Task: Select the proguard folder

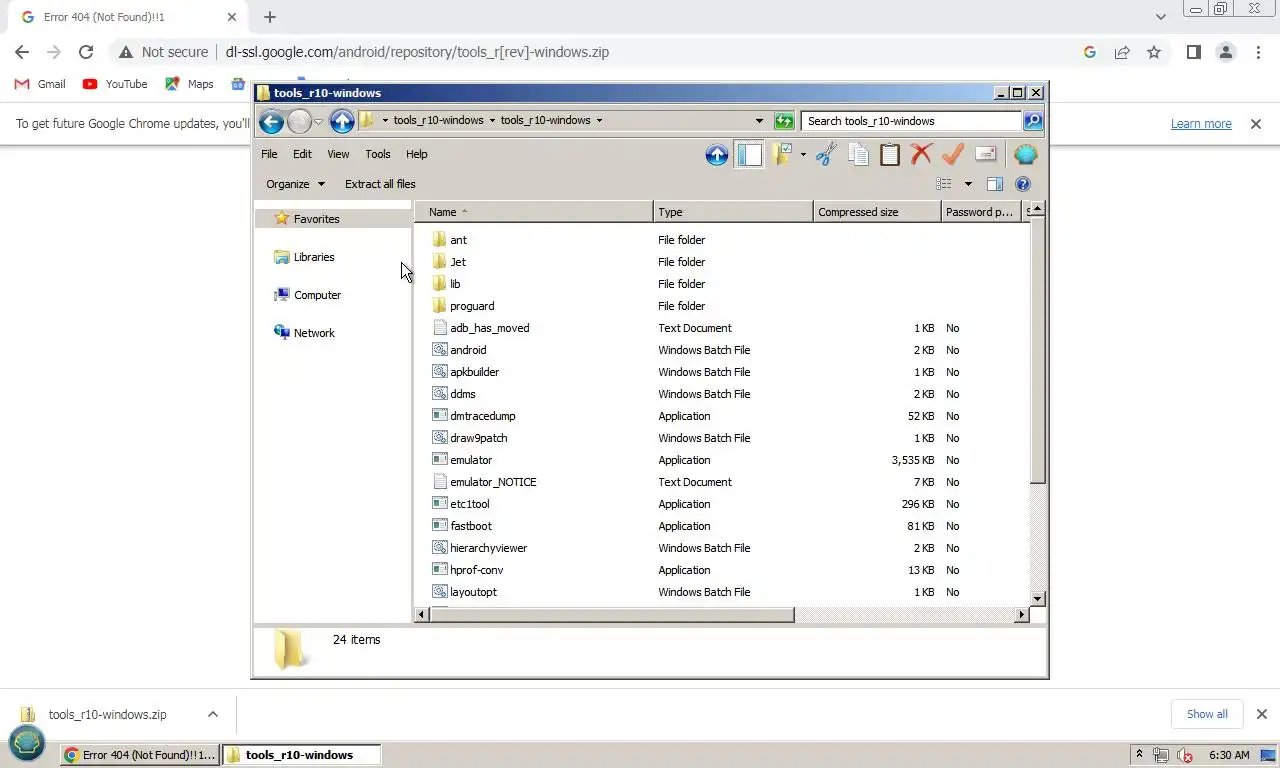Action: [x=463, y=306]
